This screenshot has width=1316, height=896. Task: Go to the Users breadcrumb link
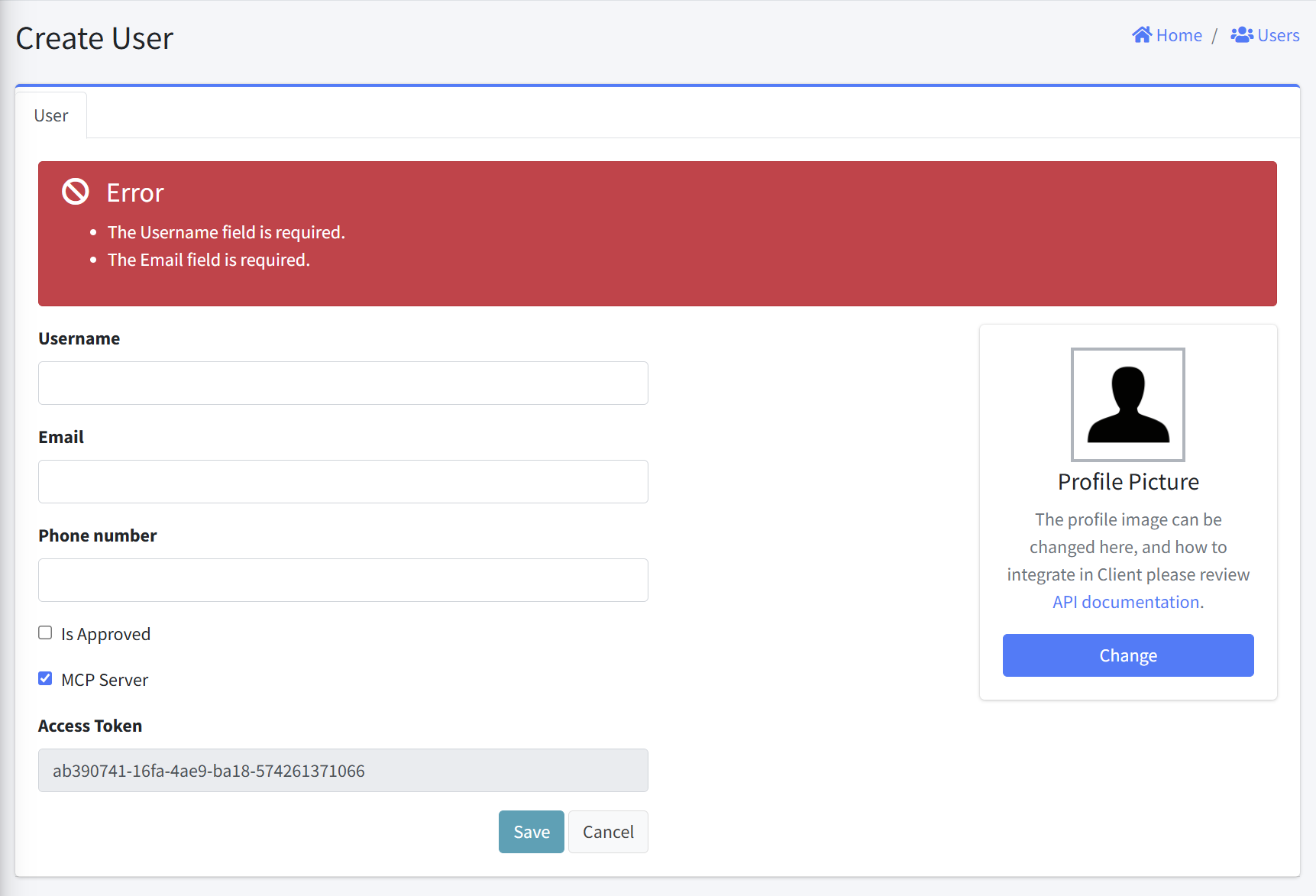click(x=1265, y=35)
